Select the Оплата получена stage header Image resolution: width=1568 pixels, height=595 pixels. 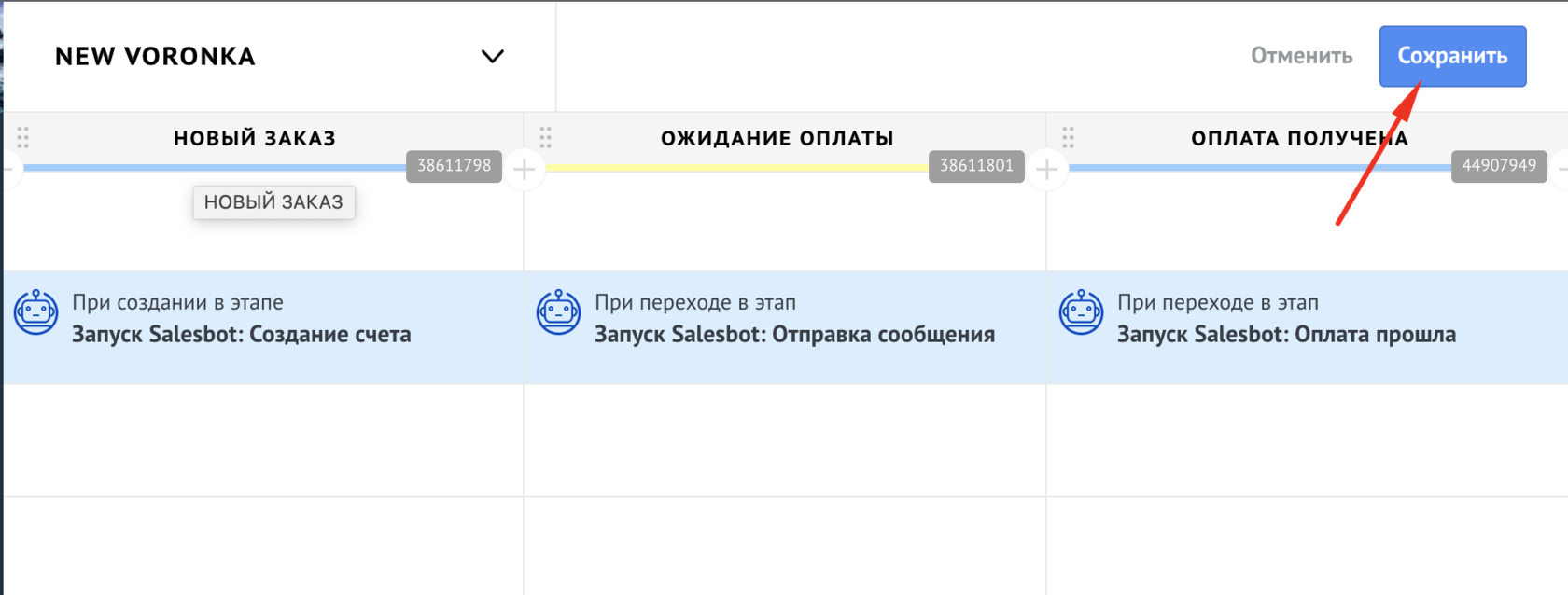pos(1298,138)
